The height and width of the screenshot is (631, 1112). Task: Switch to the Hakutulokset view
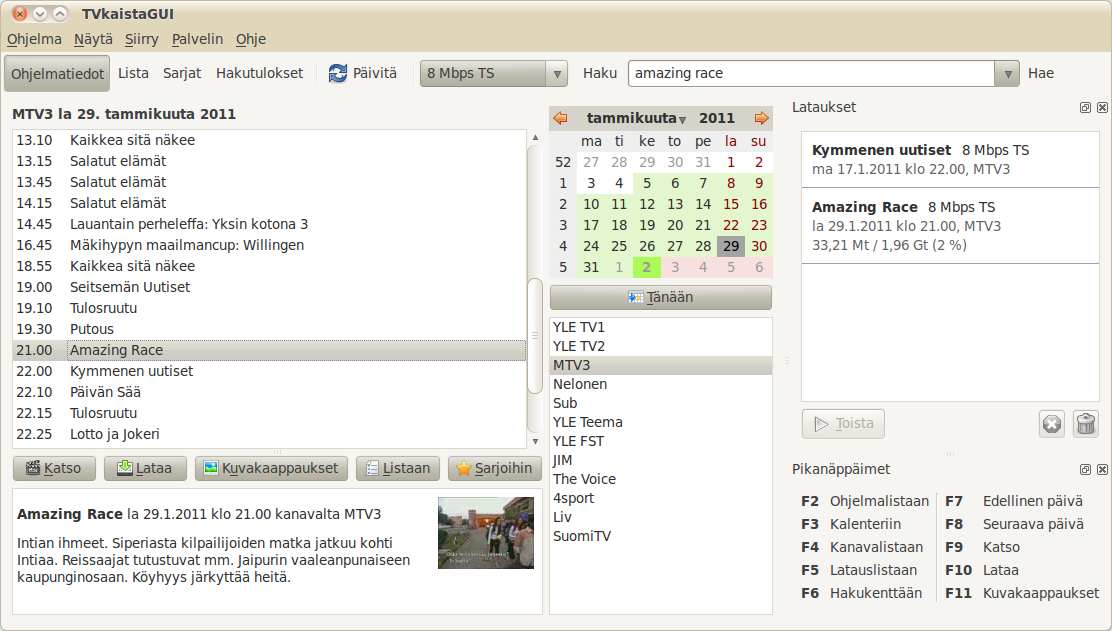[x=259, y=73]
